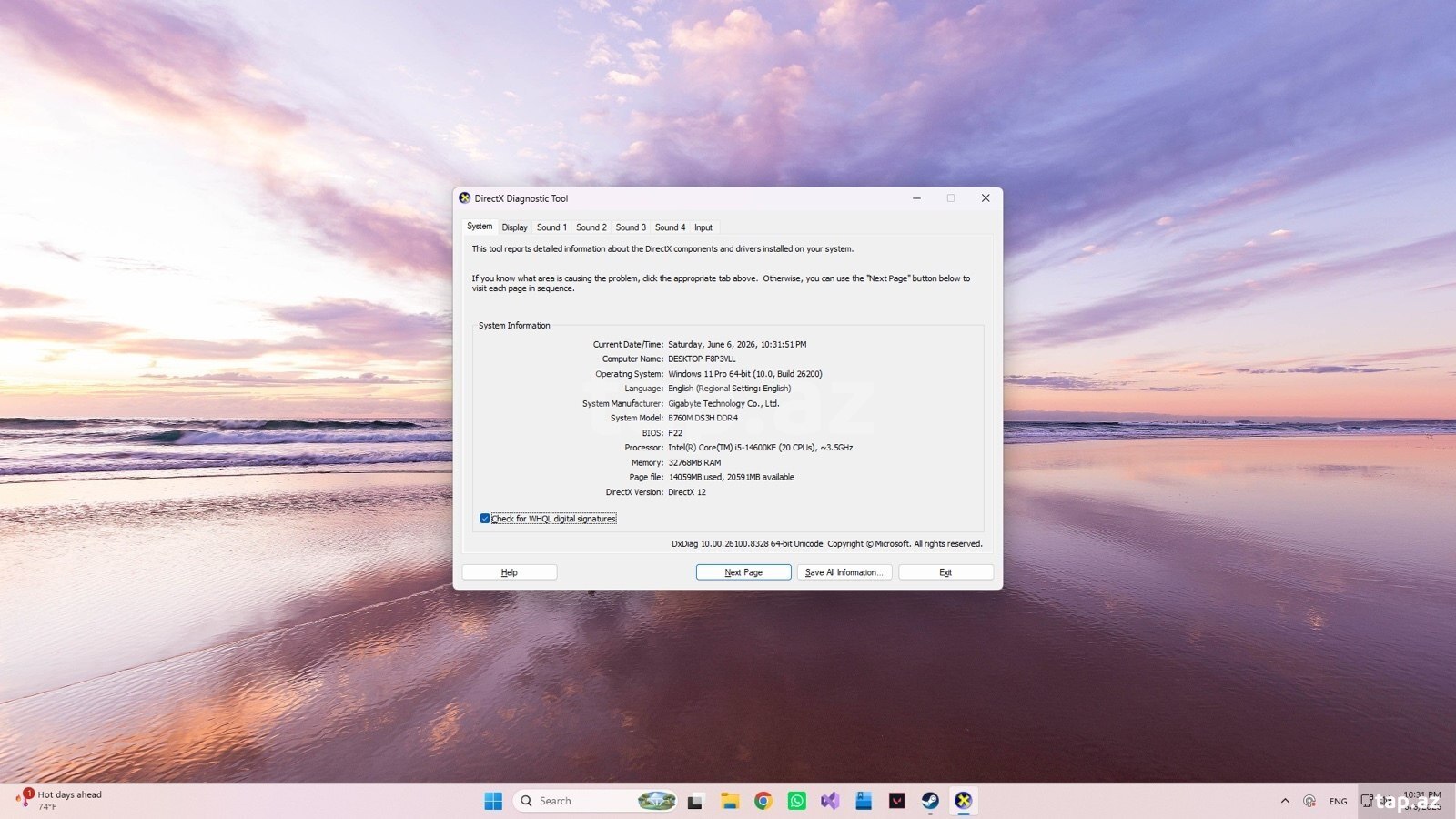This screenshot has height=819, width=1456.
Task: Open the Sound 3 tab
Action: 631,227
